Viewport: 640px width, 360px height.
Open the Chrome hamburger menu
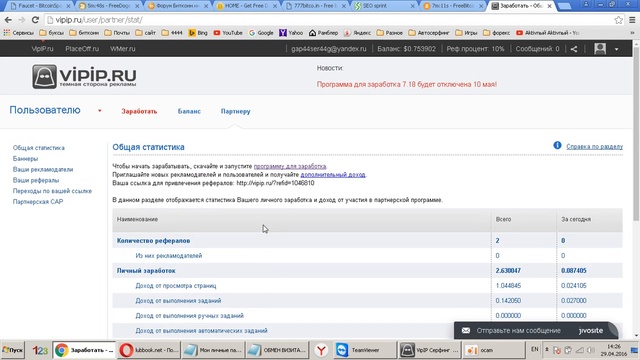coord(632,20)
